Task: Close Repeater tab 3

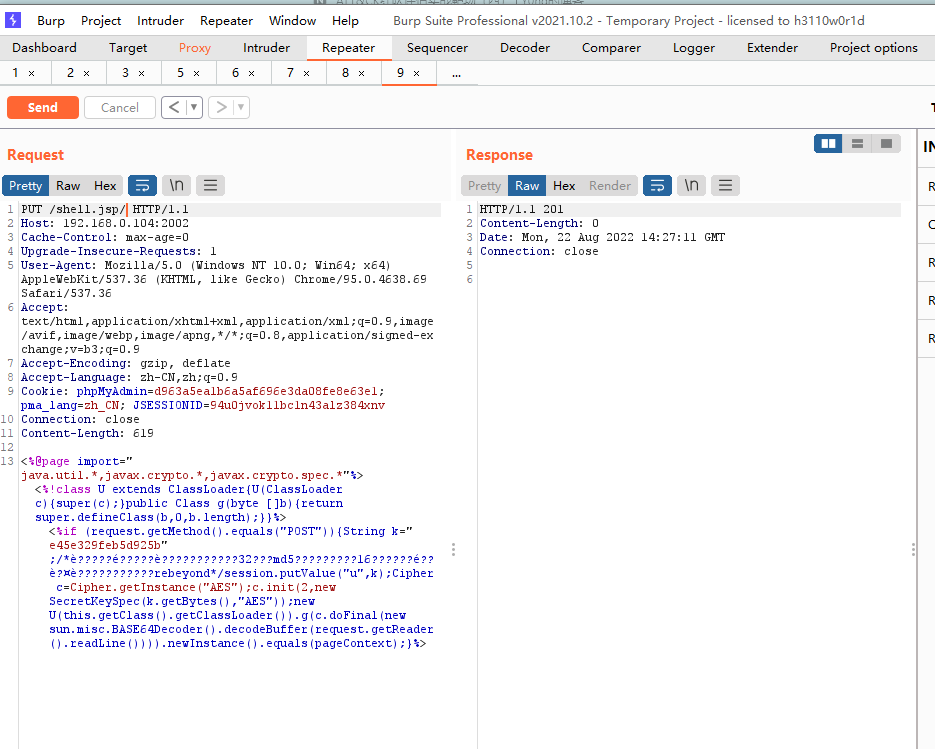Action: [x=141, y=73]
